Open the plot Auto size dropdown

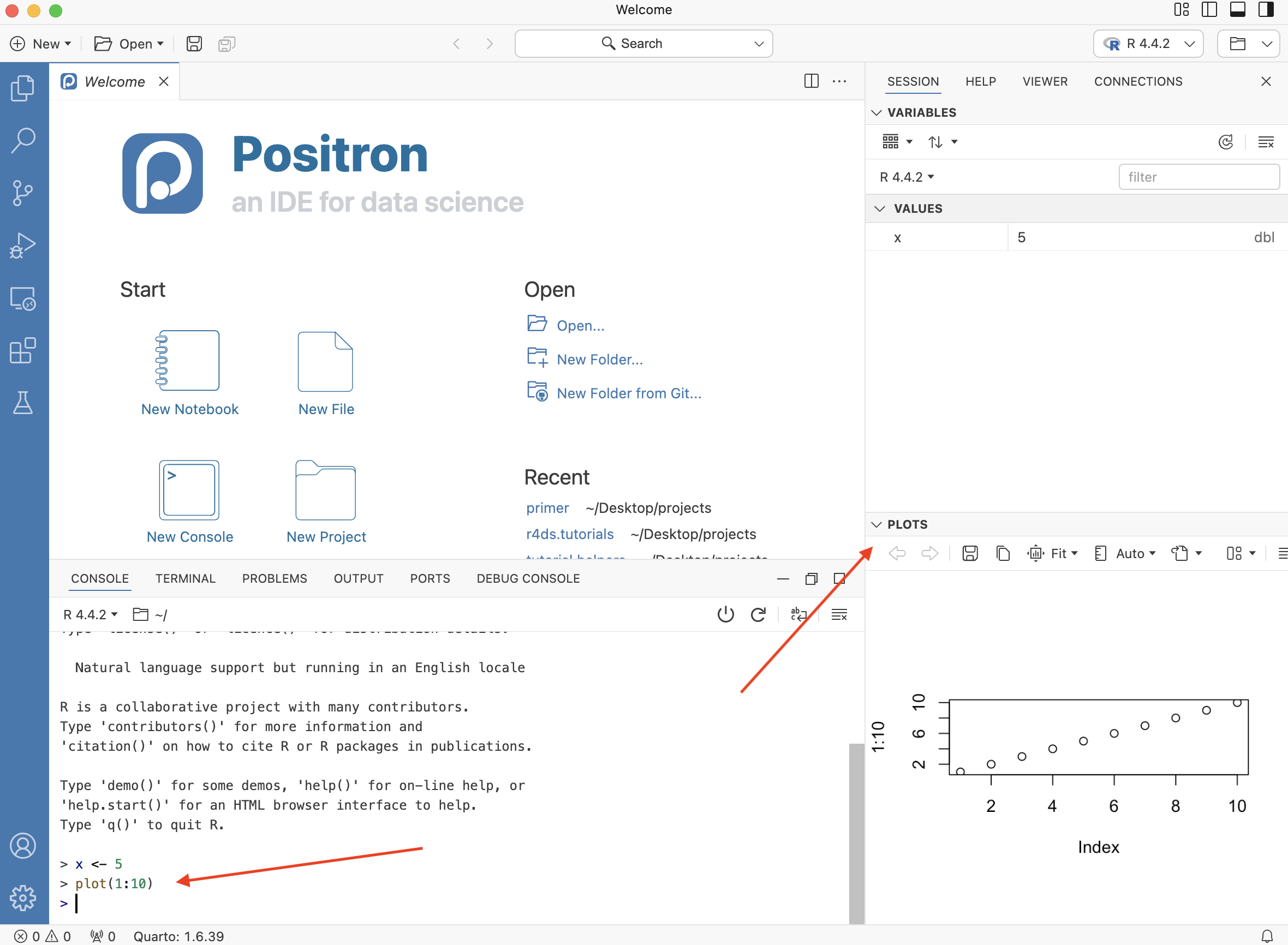click(x=1125, y=553)
